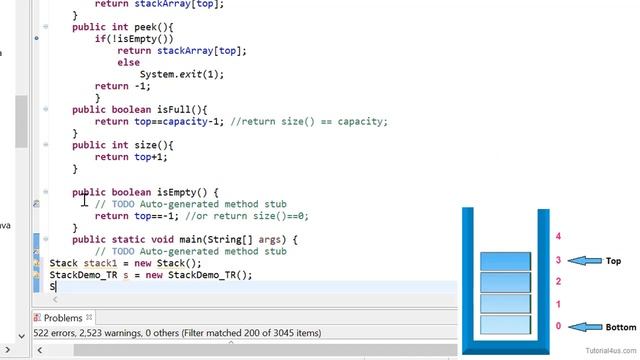The width and height of the screenshot is (640, 360).
Task: Click the TODO comment line under isEmpty()
Action: click(x=191, y=204)
